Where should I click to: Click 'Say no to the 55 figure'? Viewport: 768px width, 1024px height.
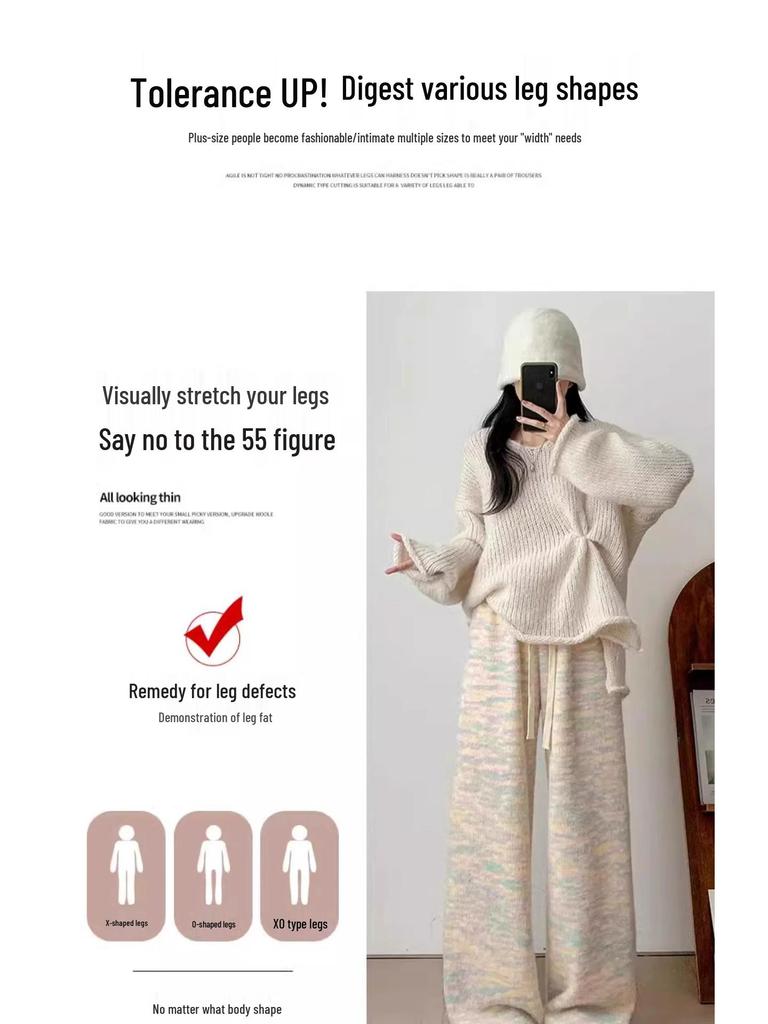click(x=217, y=440)
